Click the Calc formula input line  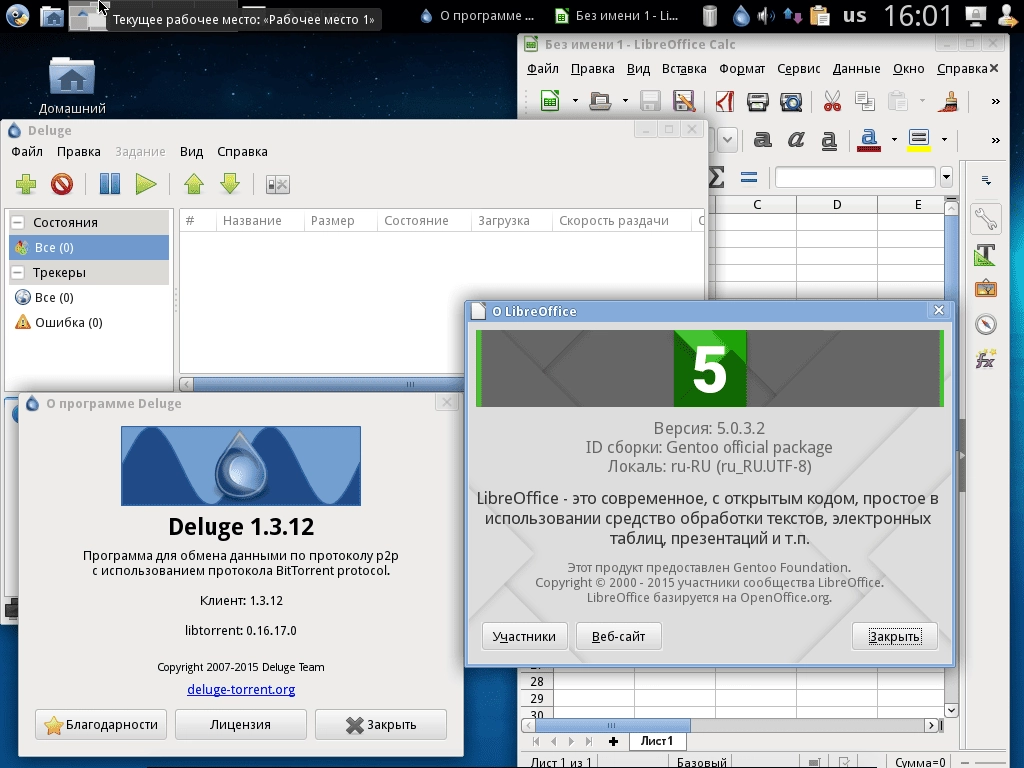point(856,177)
